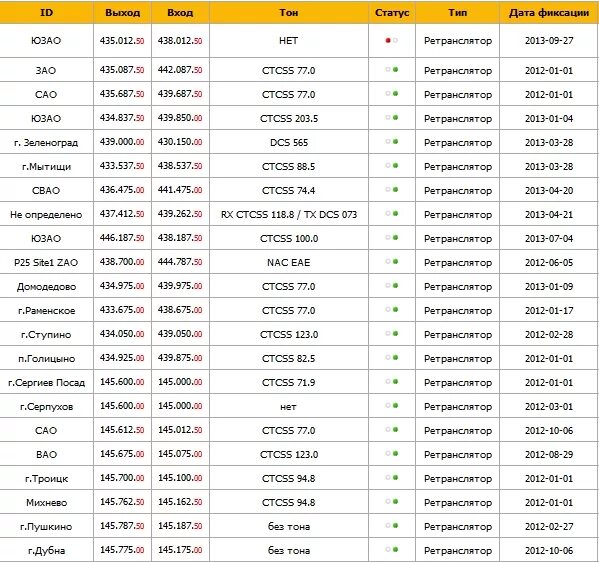Sort the table by the ID column header

tap(46, 13)
